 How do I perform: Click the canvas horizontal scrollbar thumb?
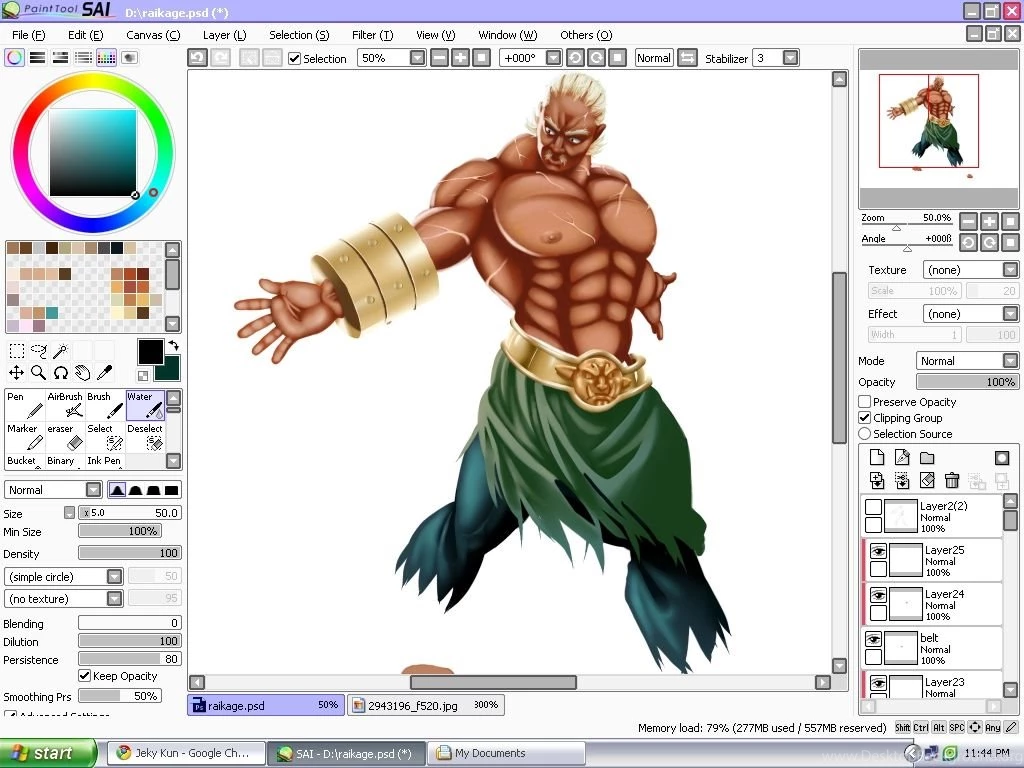(493, 682)
